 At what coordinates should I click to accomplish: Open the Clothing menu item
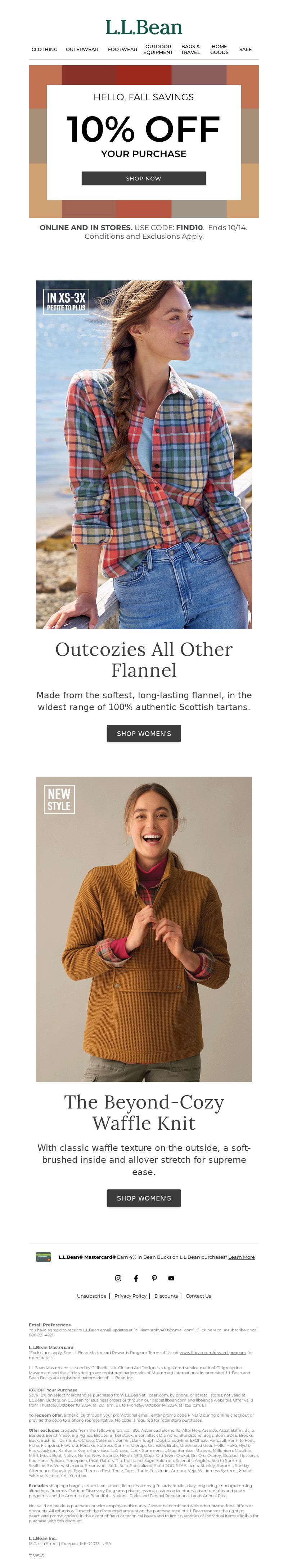(44, 49)
